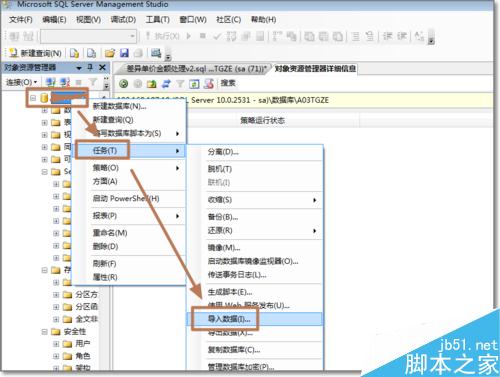500x377 pixels.
Task: Open the 报表(P) submenu
Action: tap(130, 216)
